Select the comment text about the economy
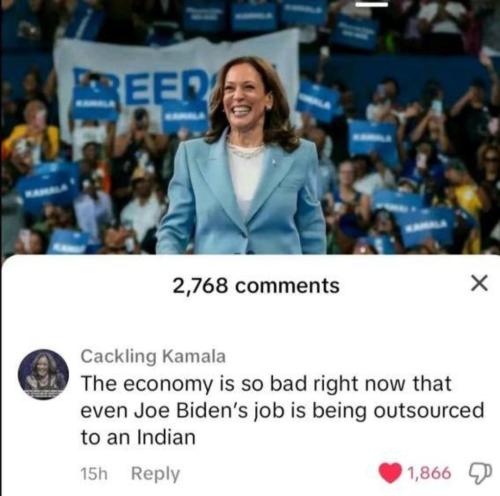Screen dimensions: 500x496 click(x=282, y=410)
